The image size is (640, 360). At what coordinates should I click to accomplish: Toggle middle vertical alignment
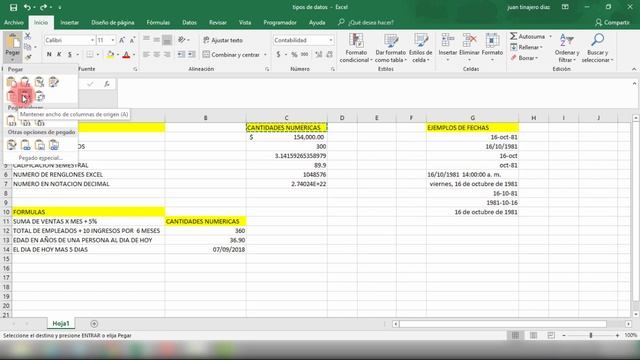tap(157, 40)
